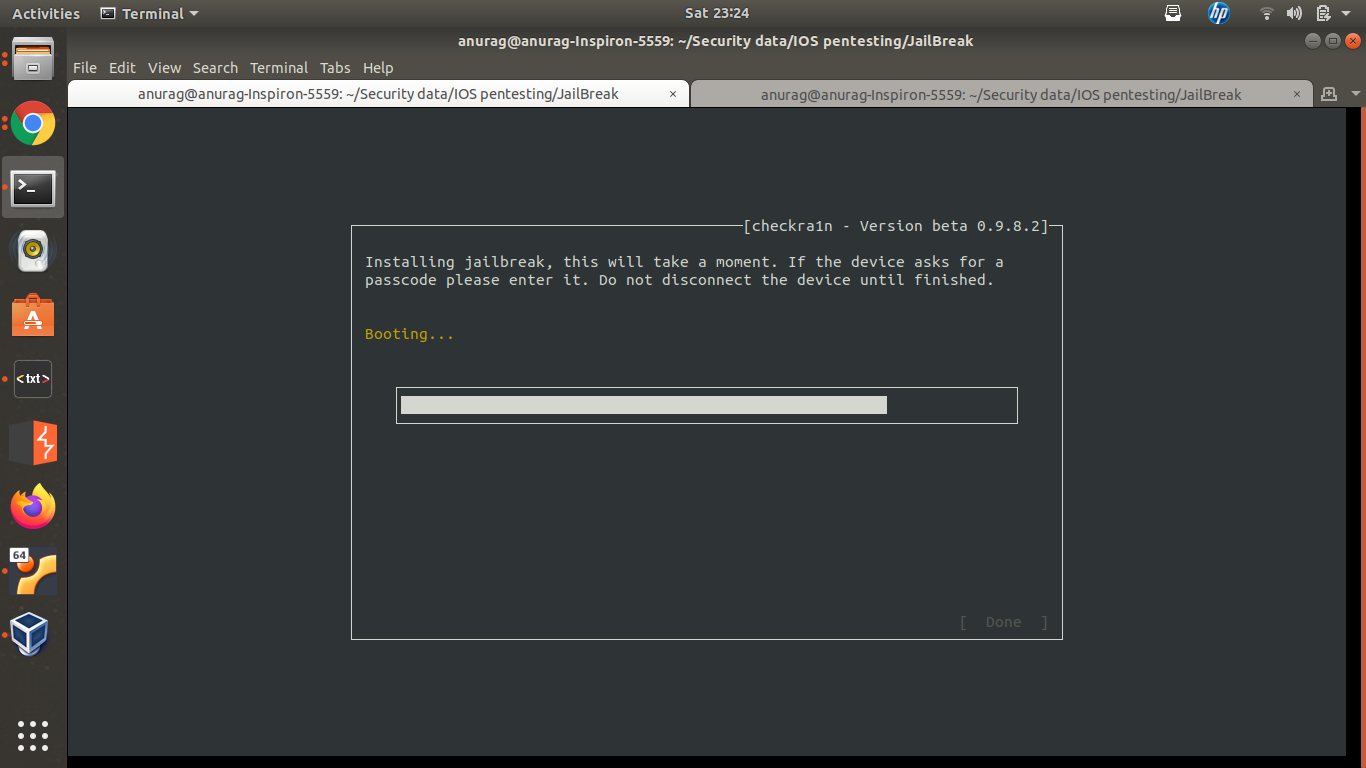Open the power/battery indicator in top bar
1366x768 pixels.
pyautogui.click(x=1323, y=13)
